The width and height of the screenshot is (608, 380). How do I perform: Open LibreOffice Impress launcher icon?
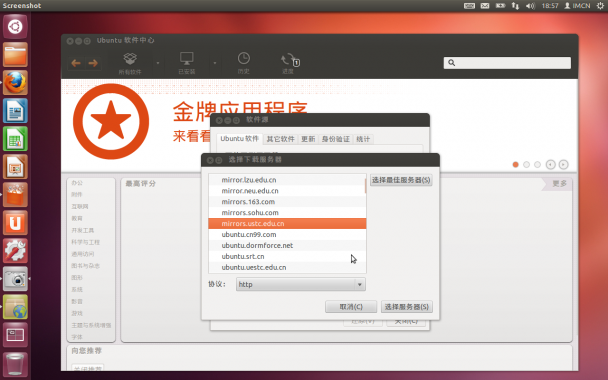pyautogui.click(x=15, y=167)
